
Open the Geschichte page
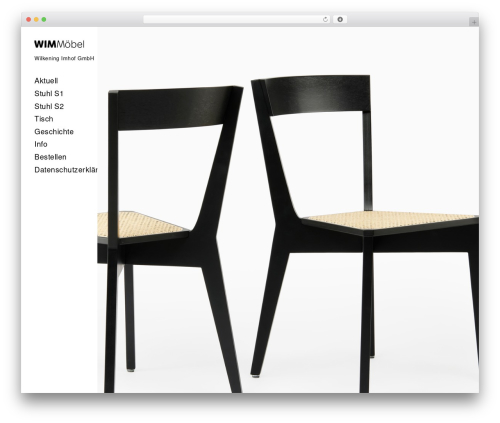coord(54,131)
